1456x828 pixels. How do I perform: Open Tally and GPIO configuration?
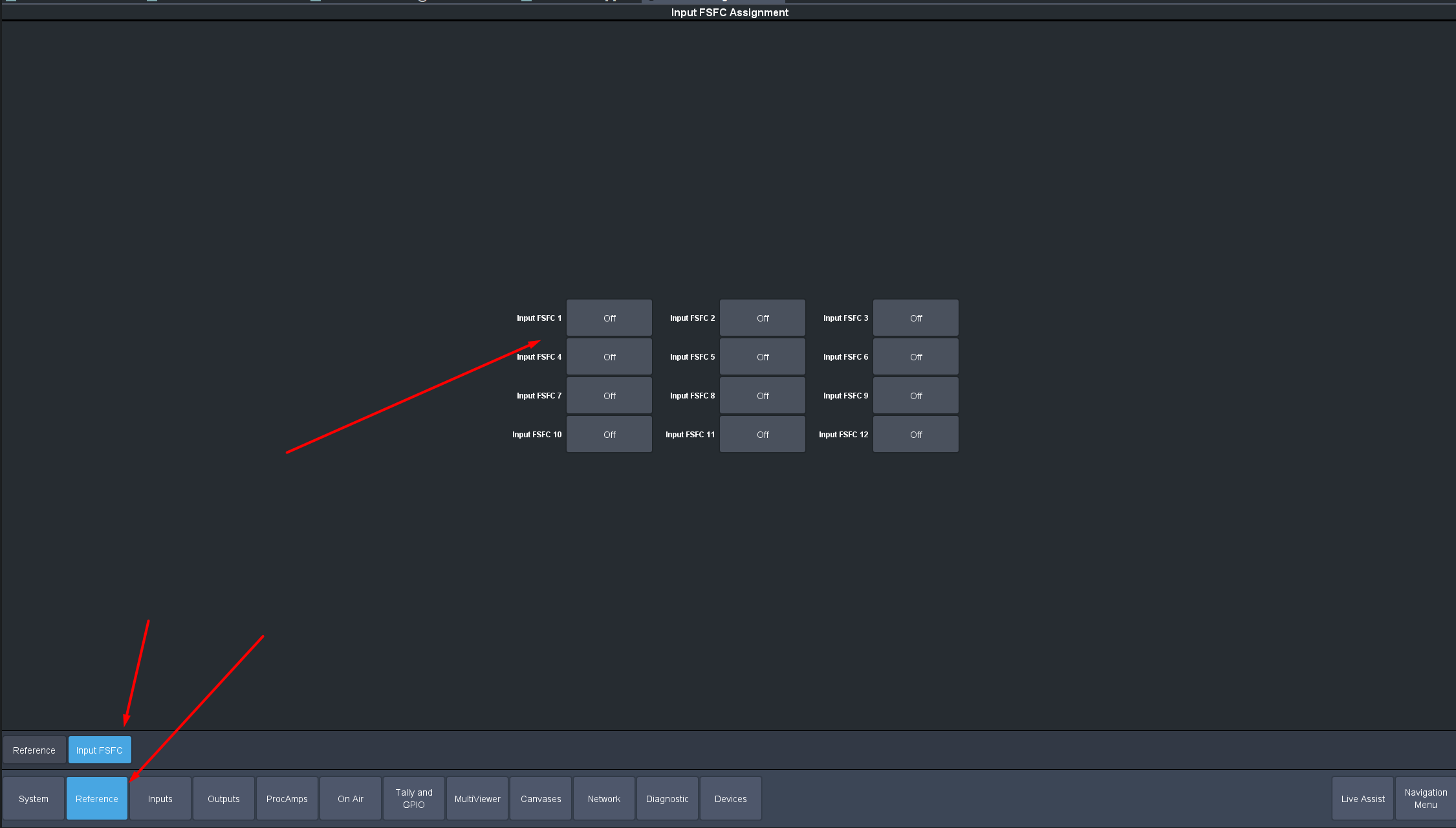pos(413,798)
